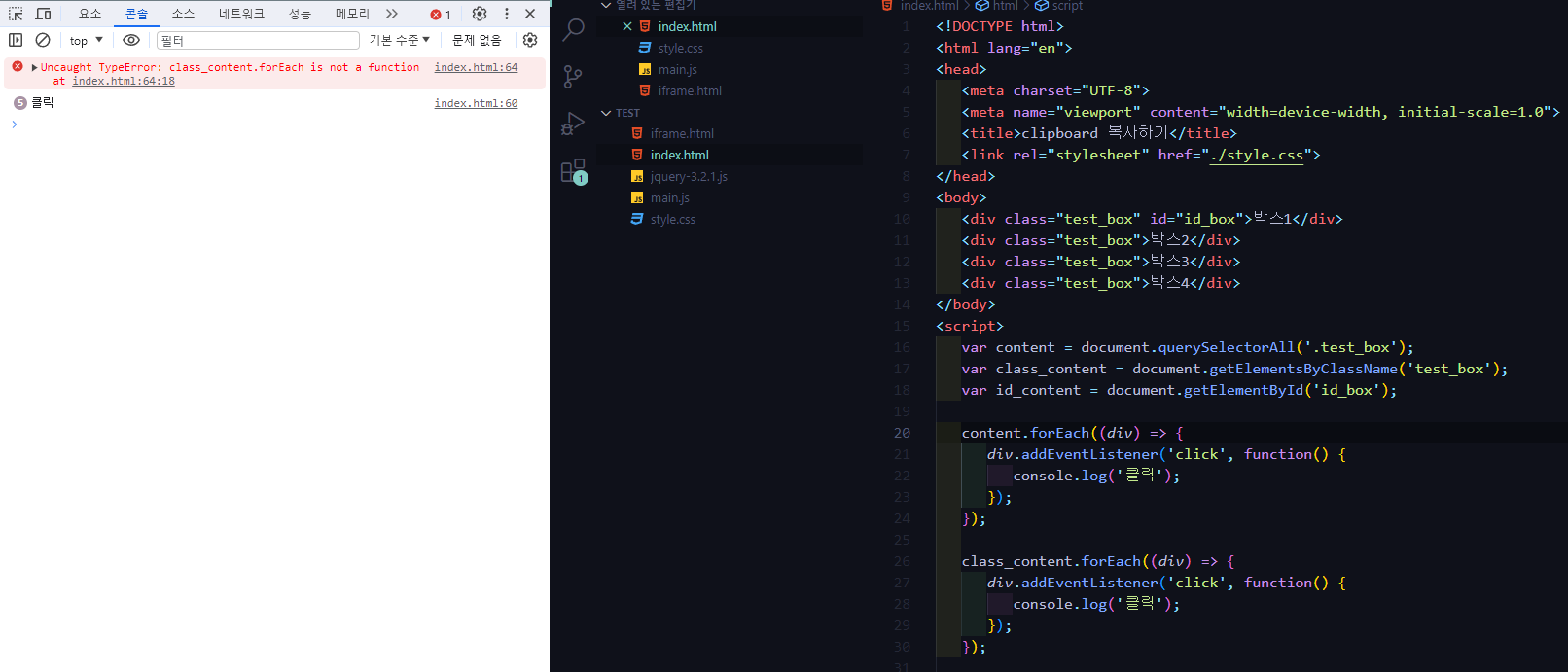Open DevTools settings gear icon
This screenshot has width=1568, height=672.
tap(480, 14)
